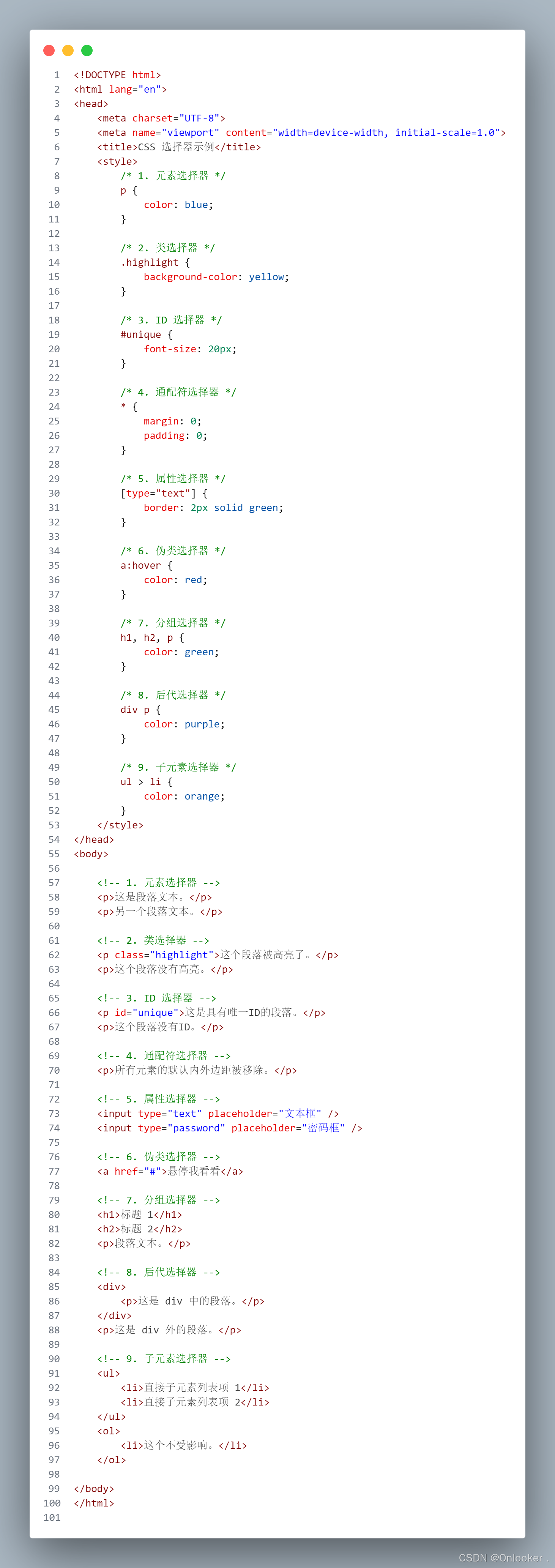555x1568 pixels.
Task: Click 'color: green;' declaration
Action: [181, 652]
